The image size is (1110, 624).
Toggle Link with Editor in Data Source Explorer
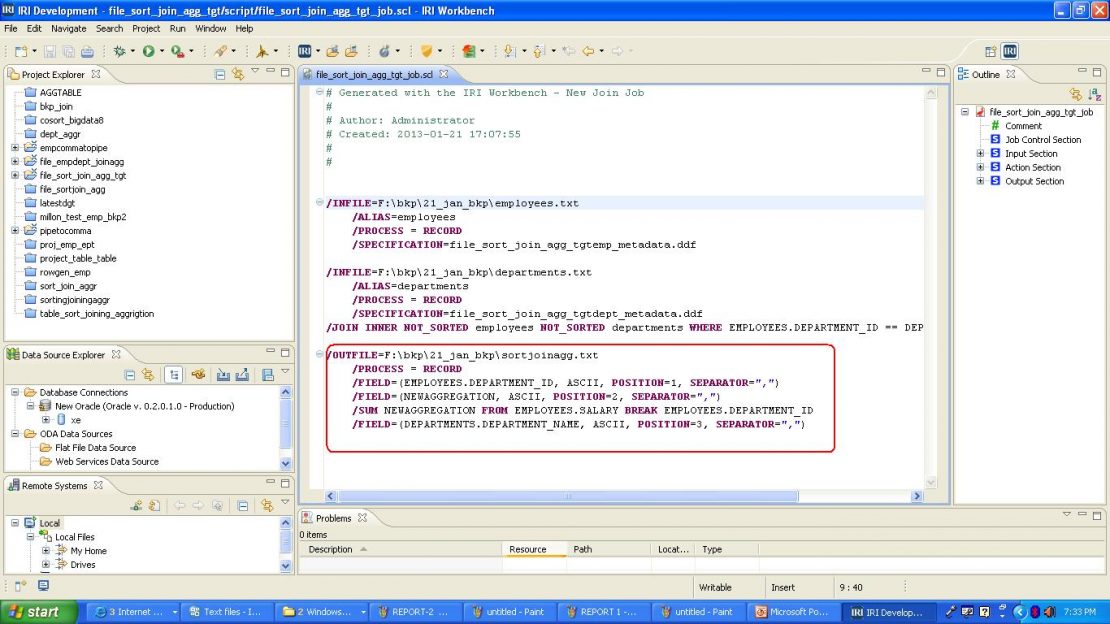[x=148, y=375]
